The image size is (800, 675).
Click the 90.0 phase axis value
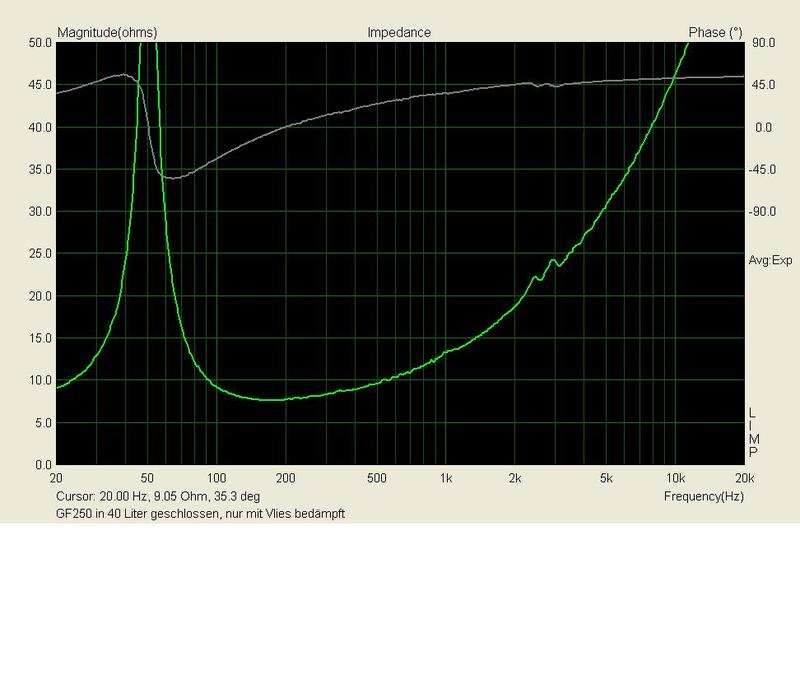(x=763, y=43)
